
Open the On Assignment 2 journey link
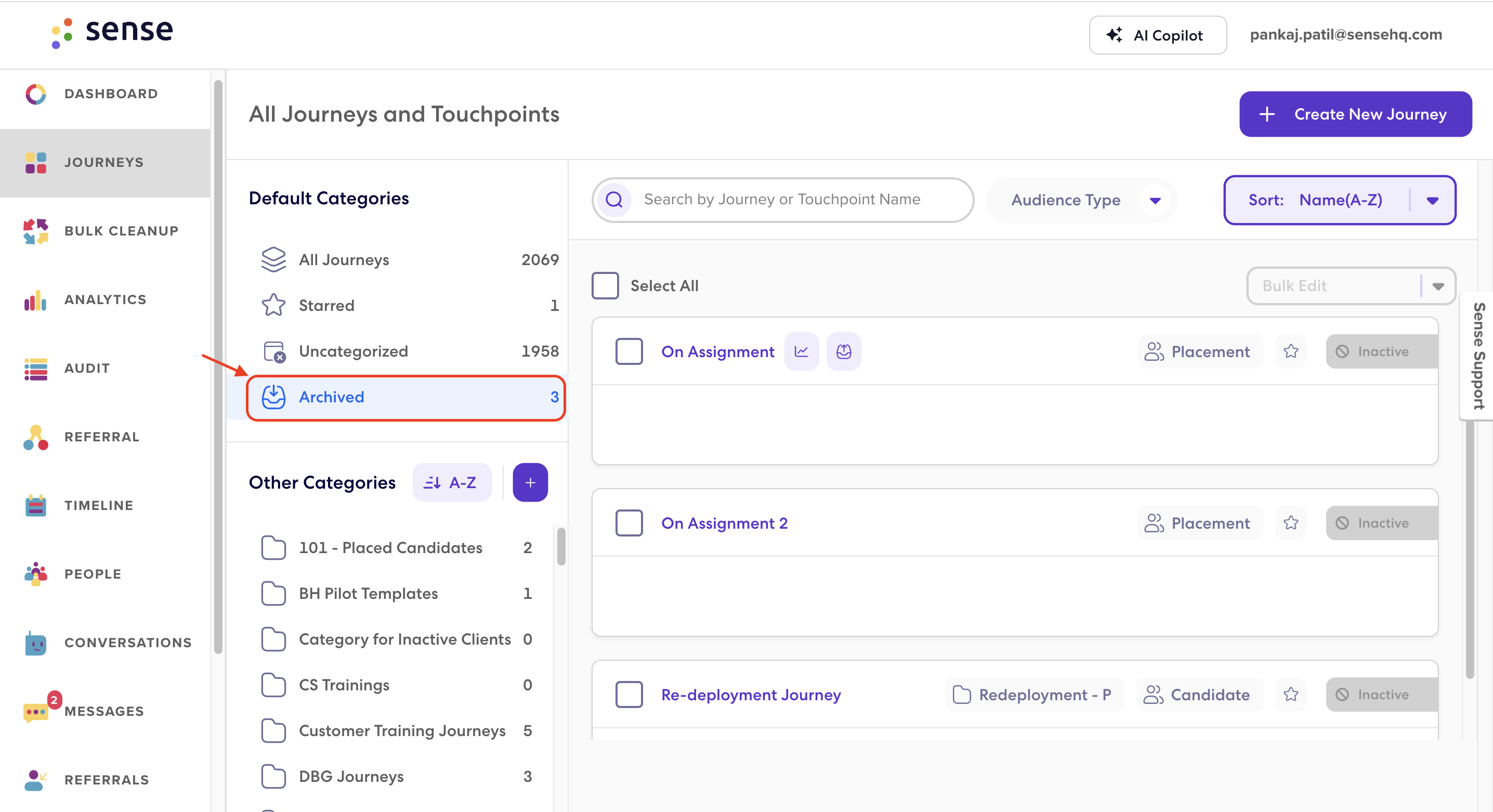tap(725, 523)
